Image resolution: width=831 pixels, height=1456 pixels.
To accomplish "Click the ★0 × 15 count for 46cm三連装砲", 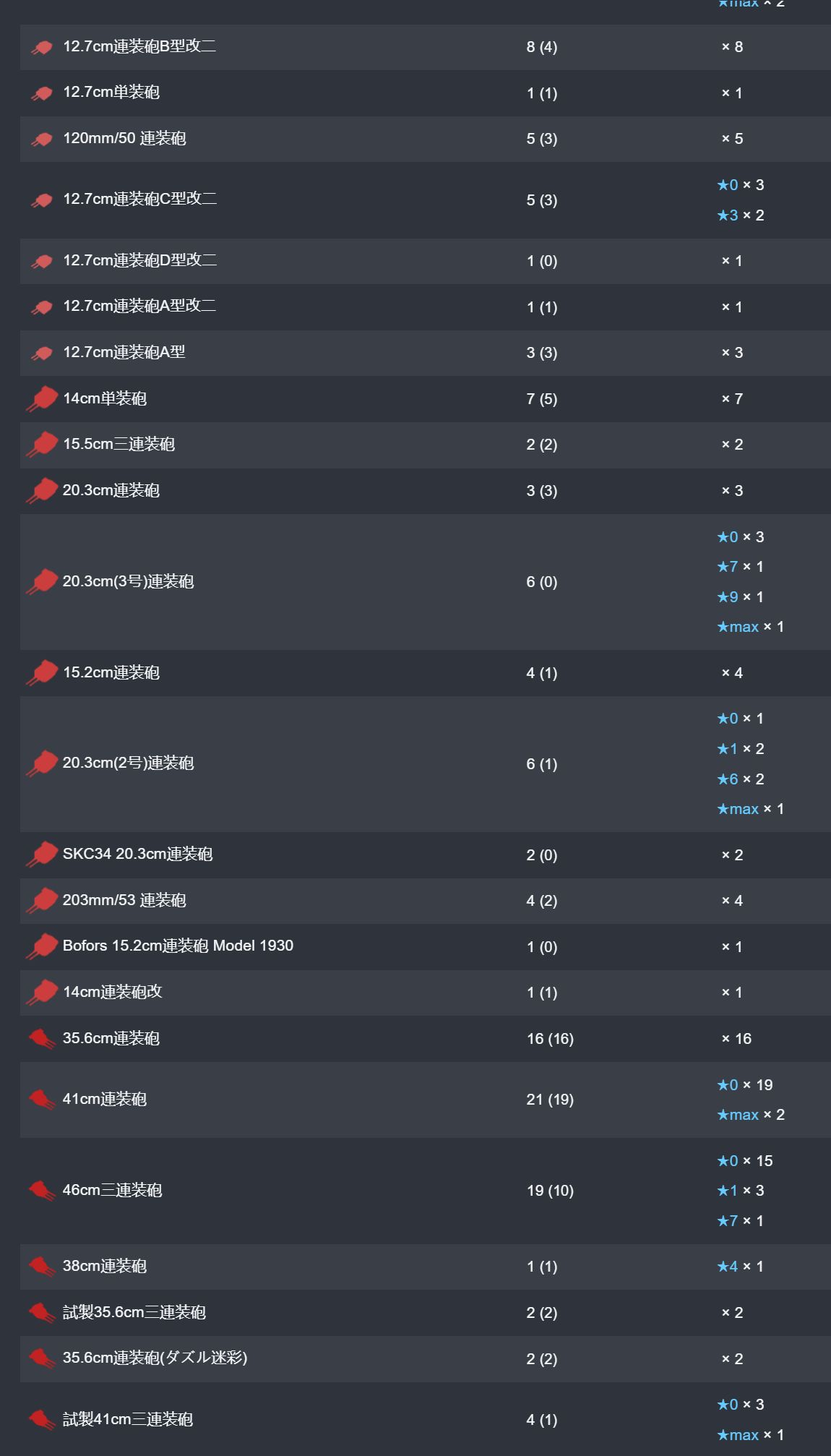I will [744, 1161].
